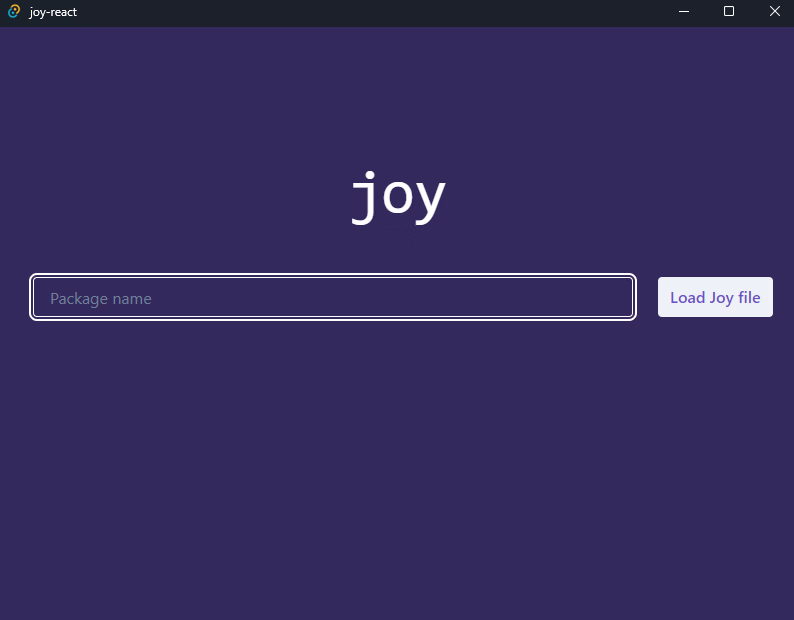The width and height of the screenshot is (794, 620).
Task: Focus the Package name input field
Action: [333, 298]
